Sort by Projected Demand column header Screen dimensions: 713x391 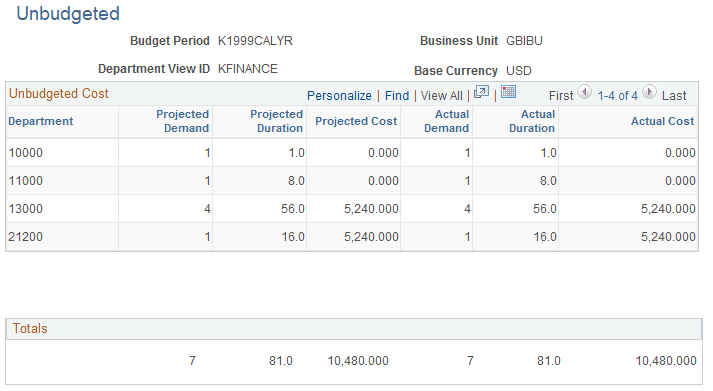coord(182,121)
